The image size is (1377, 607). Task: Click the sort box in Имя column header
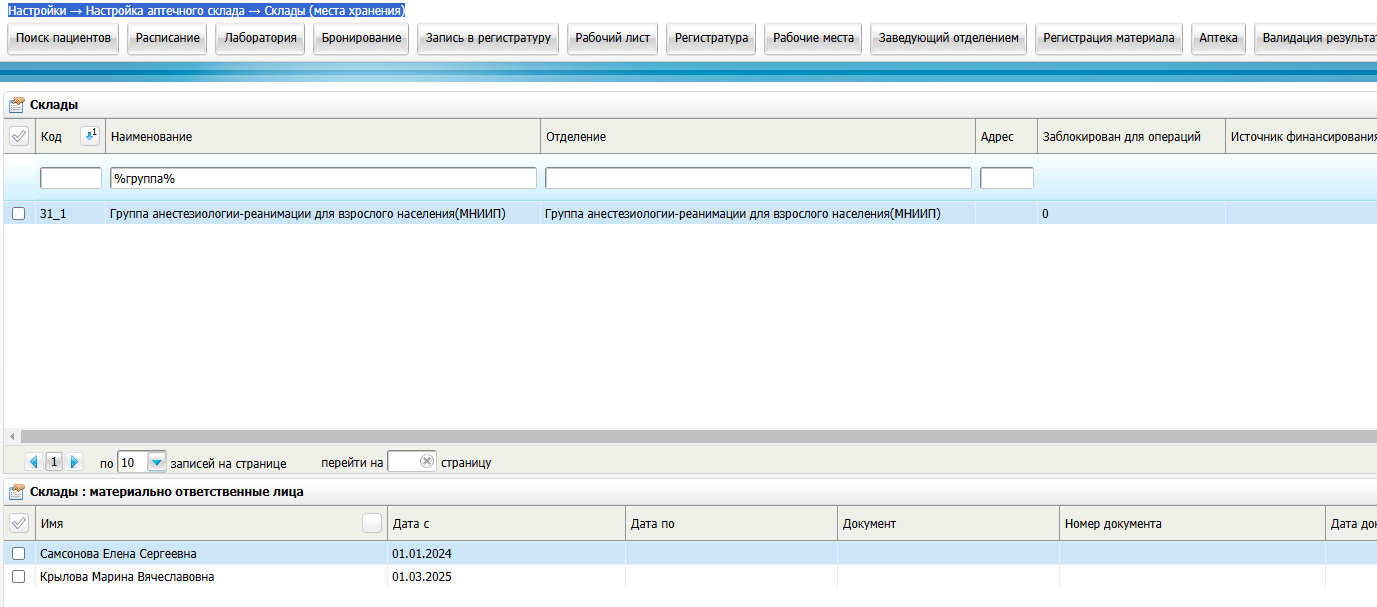tap(372, 523)
